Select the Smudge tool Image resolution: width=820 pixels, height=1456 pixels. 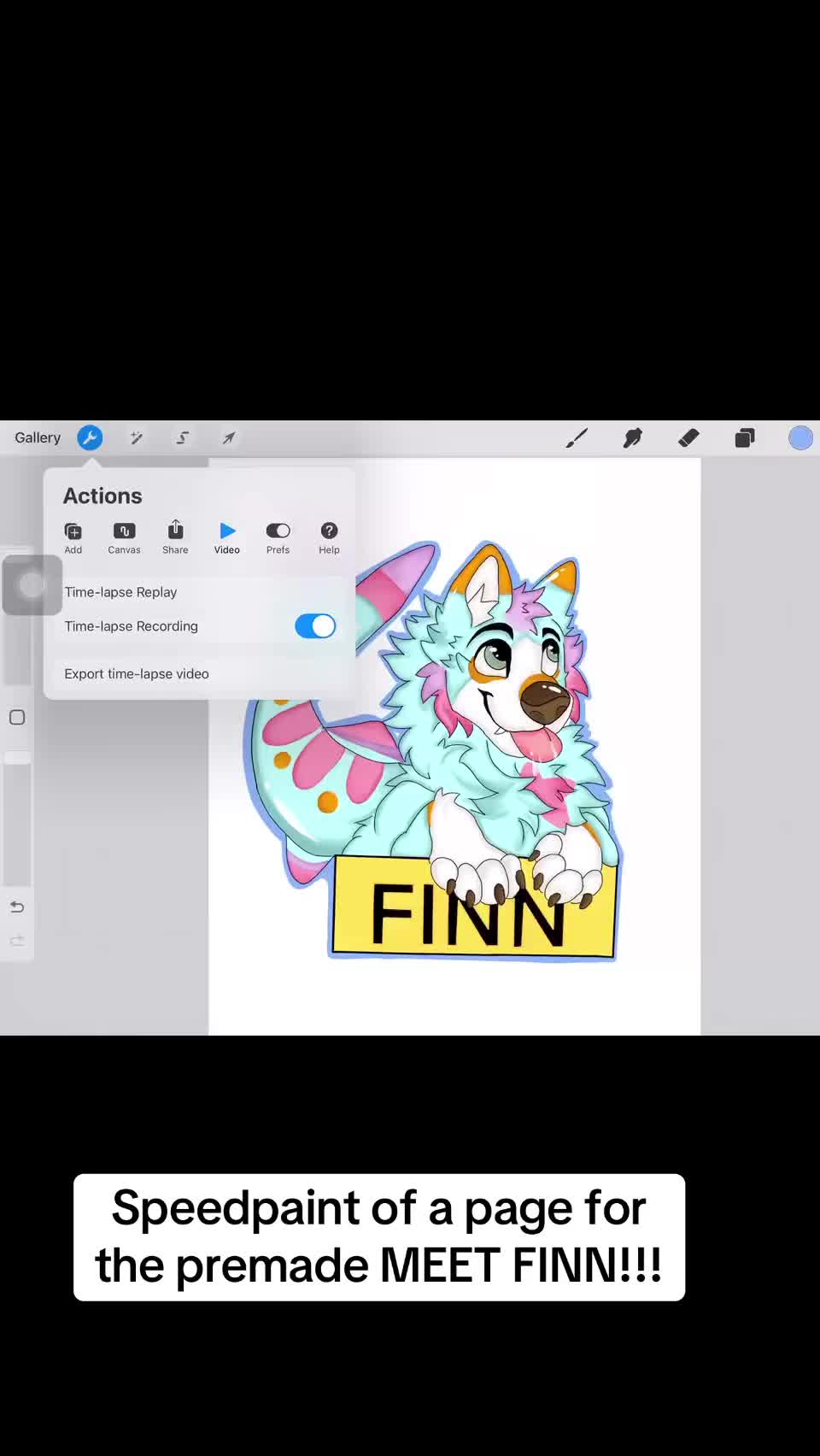tap(633, 437)
